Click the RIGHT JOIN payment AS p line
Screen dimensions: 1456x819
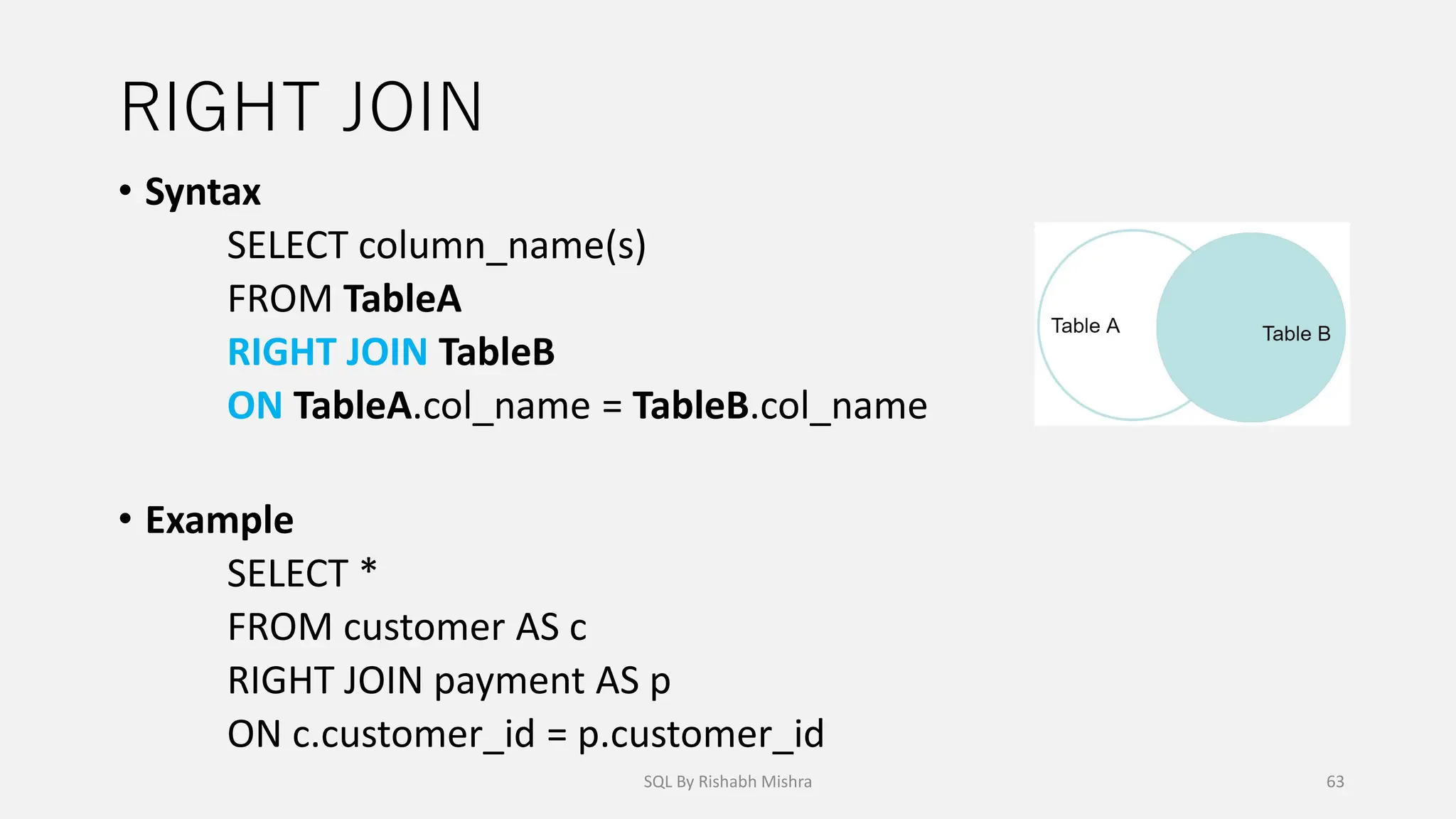(x=449, y=680)
